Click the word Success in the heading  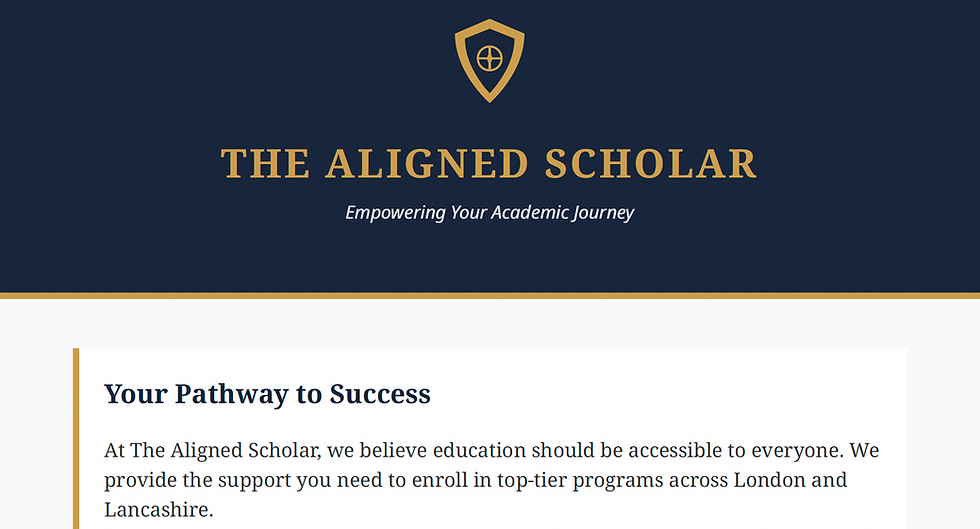pos(380,394)
